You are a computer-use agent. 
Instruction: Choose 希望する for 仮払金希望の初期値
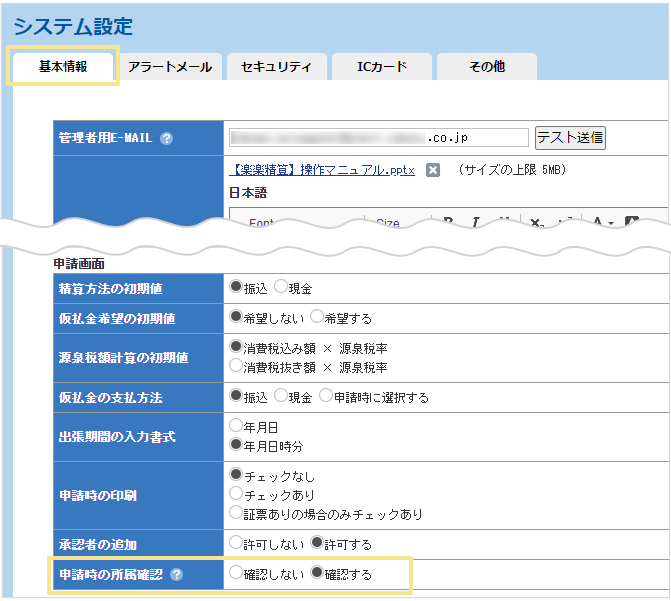(x=317, y=318)
